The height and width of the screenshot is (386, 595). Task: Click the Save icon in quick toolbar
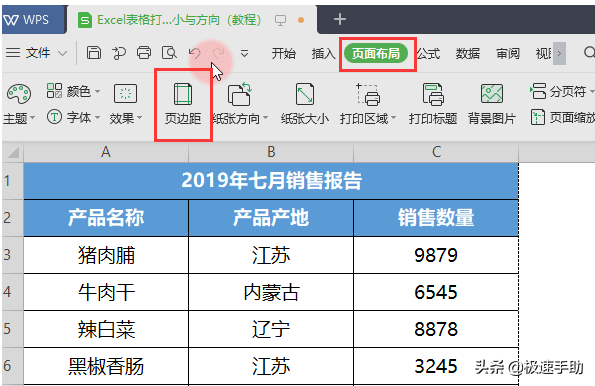click(x=94, y=53)
